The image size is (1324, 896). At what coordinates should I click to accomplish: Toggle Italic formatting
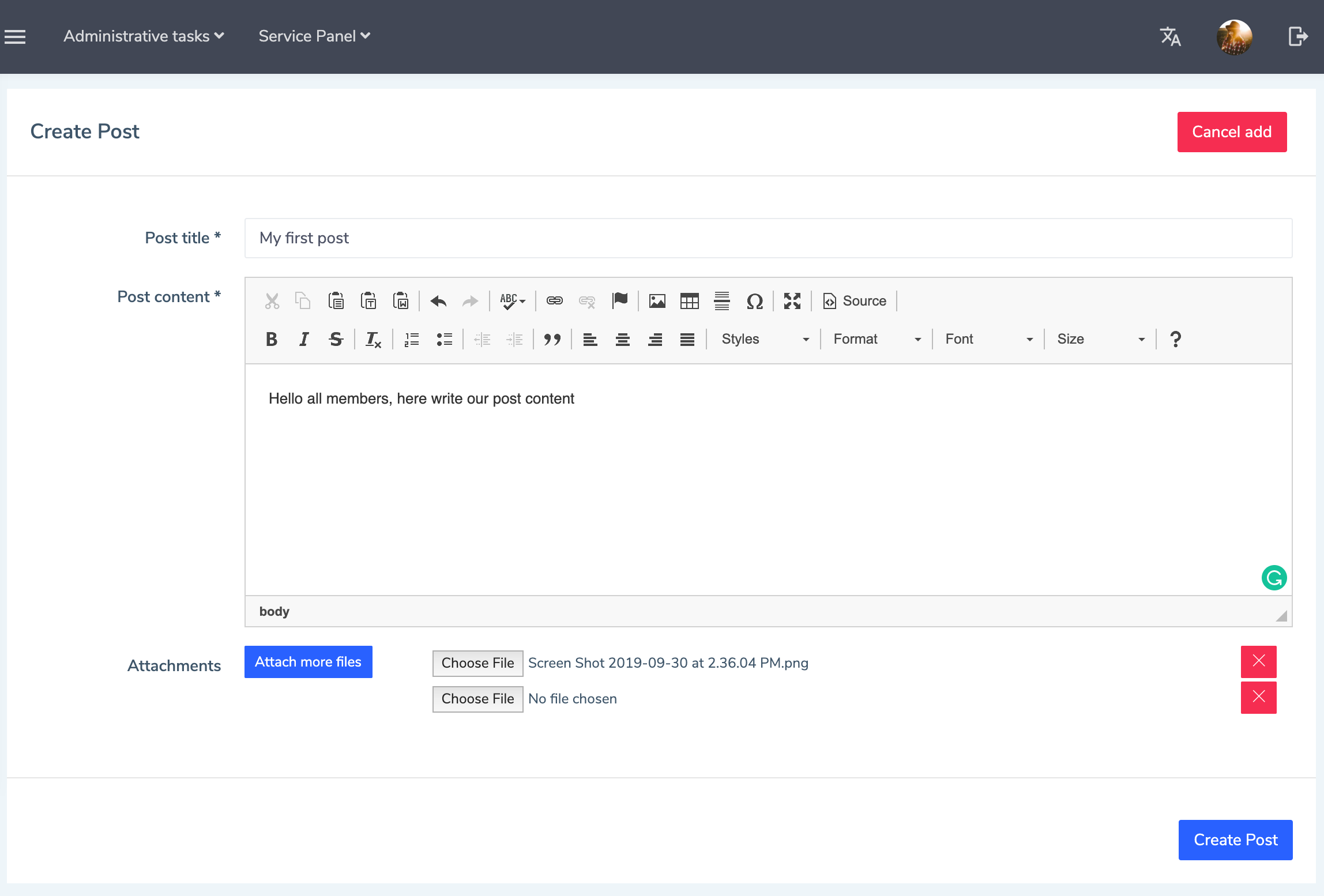[x=304, y=339]
